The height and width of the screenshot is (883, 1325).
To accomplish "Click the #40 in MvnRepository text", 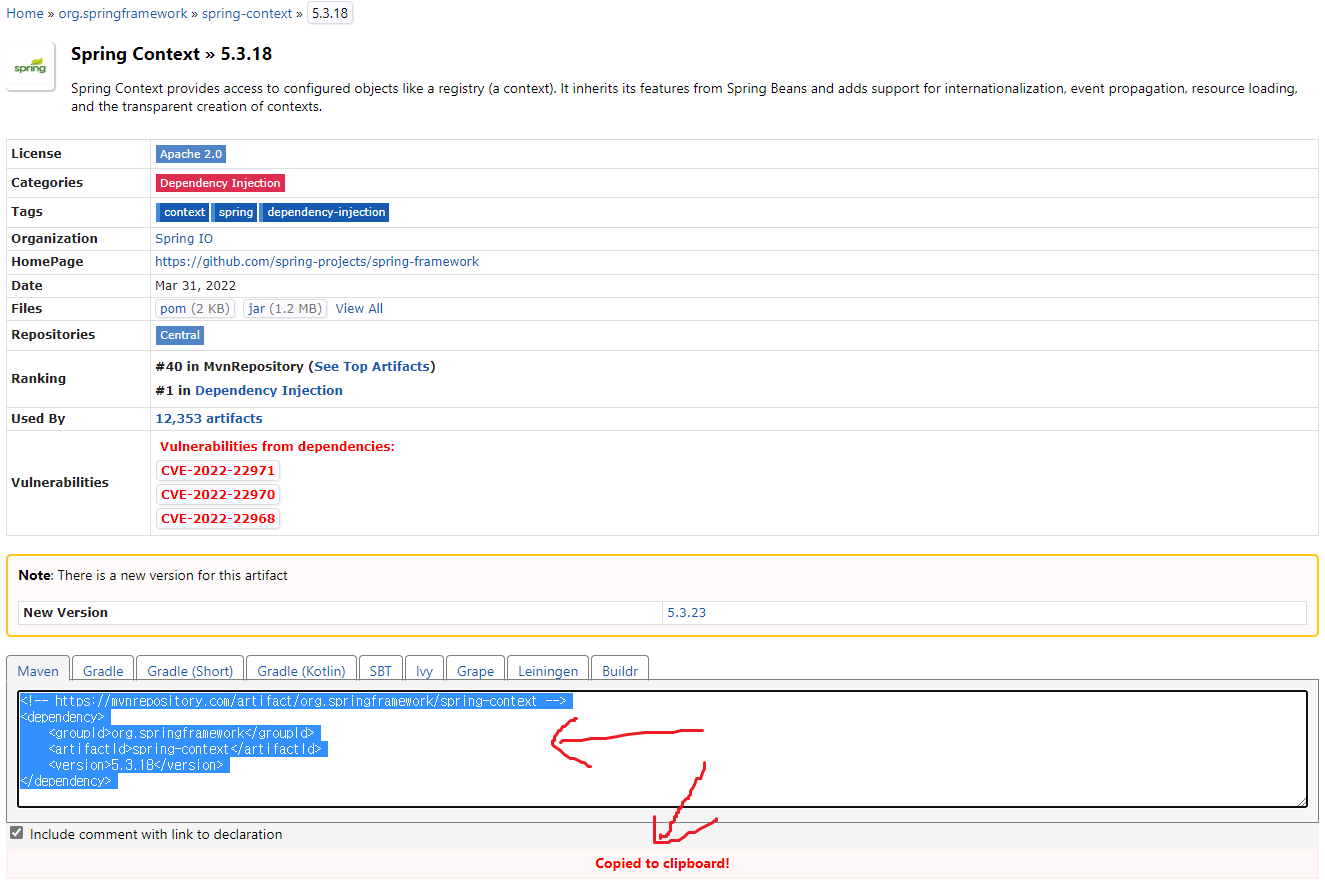I will pos(229,367).
